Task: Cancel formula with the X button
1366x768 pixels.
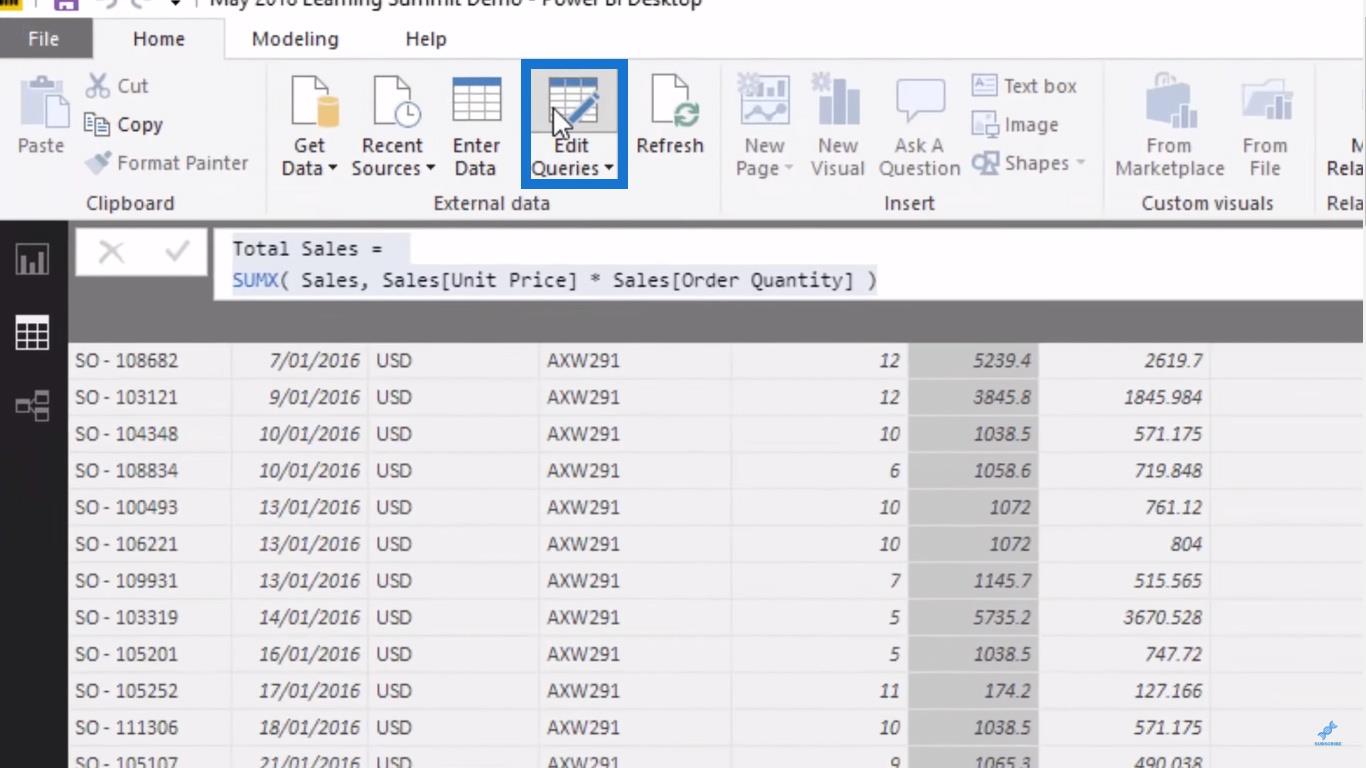Action: [111, 252]
